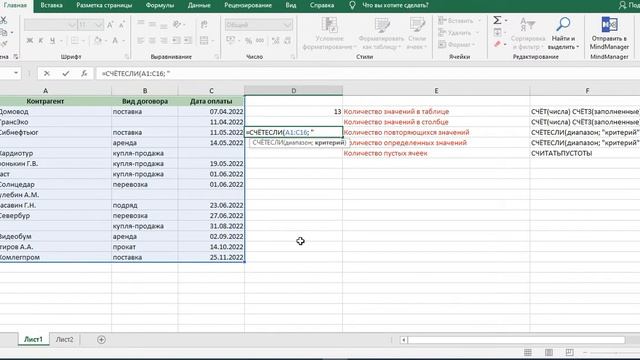Click Format as Table icon
Image resolution: width=640 pixels, height=360 pixels.
click(x=382, y=24)
